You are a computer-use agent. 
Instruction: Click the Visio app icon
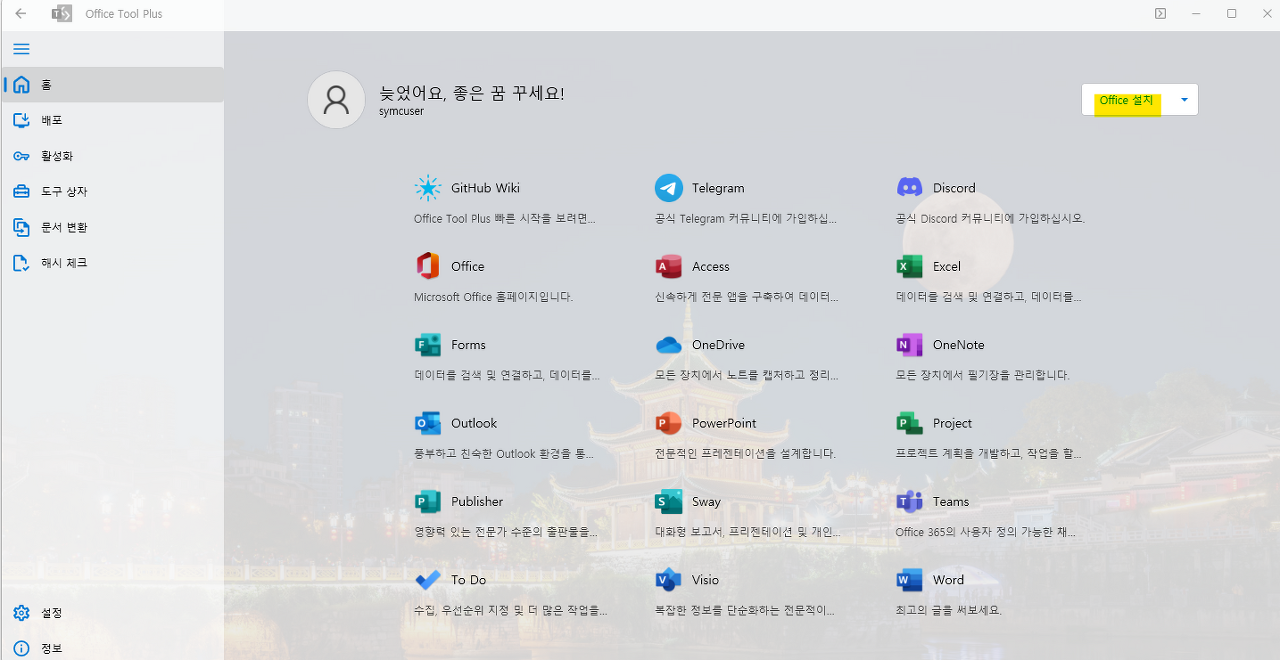669,580
